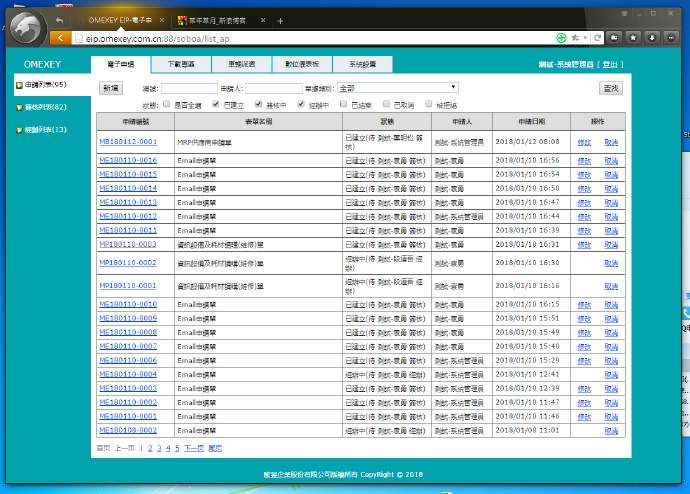The image size is (690, 494).
Task: Open the dropdown arrow next to bookmark star
Action: coord(585,38)
